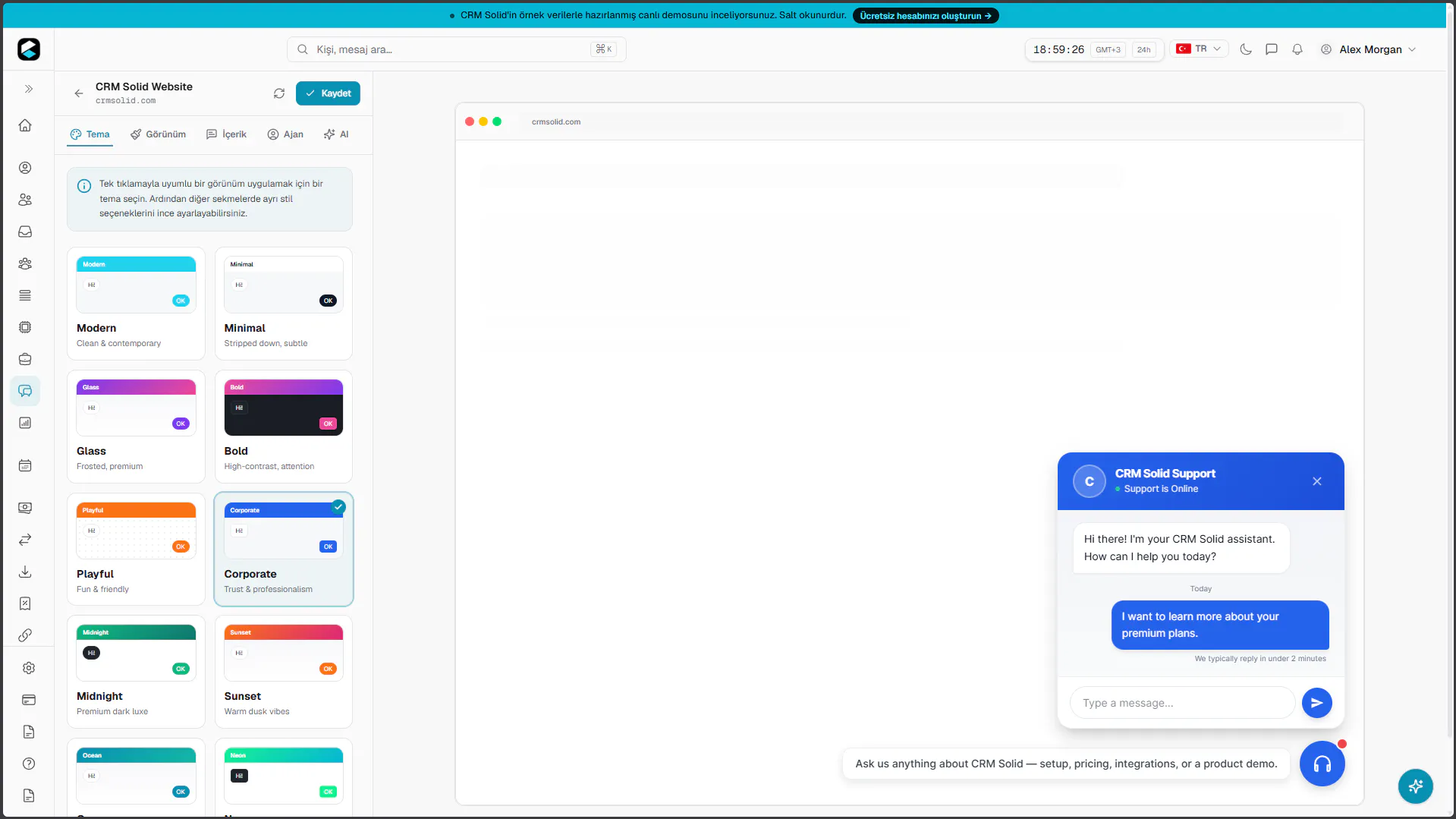
Task: Click the Type a message input
Action: (x=1182, y=703)
